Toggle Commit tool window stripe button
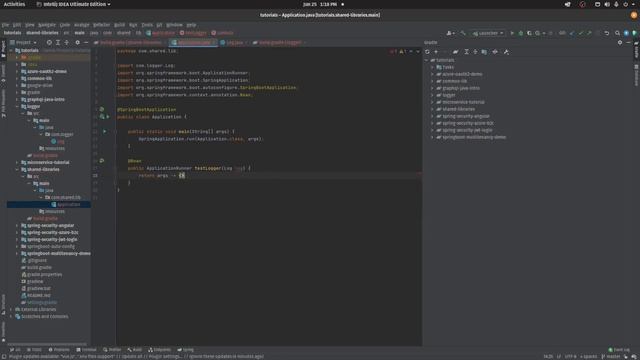The height and width of the screenshot is (360, 640). pos(3,74)
